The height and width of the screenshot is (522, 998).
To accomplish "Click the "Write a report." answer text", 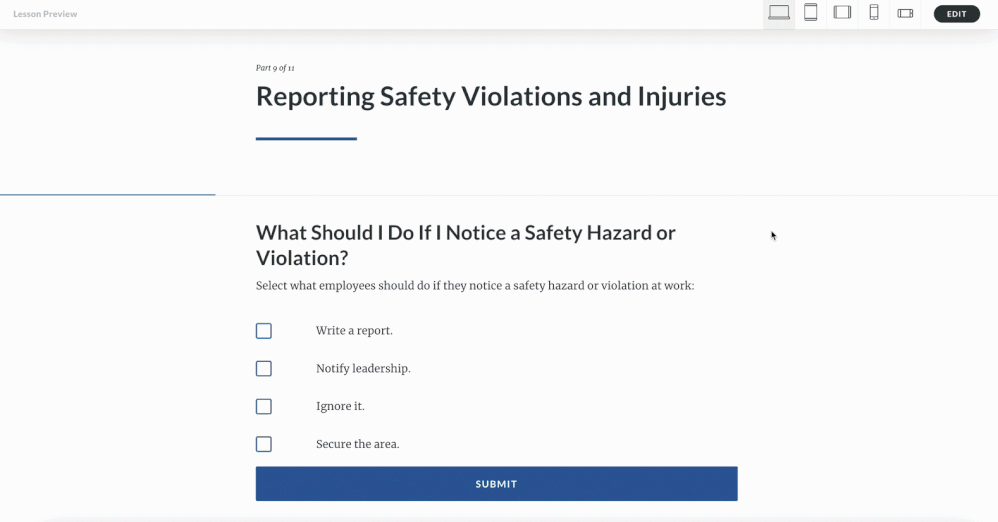I will pyautogui.click(x=354, y=331).
